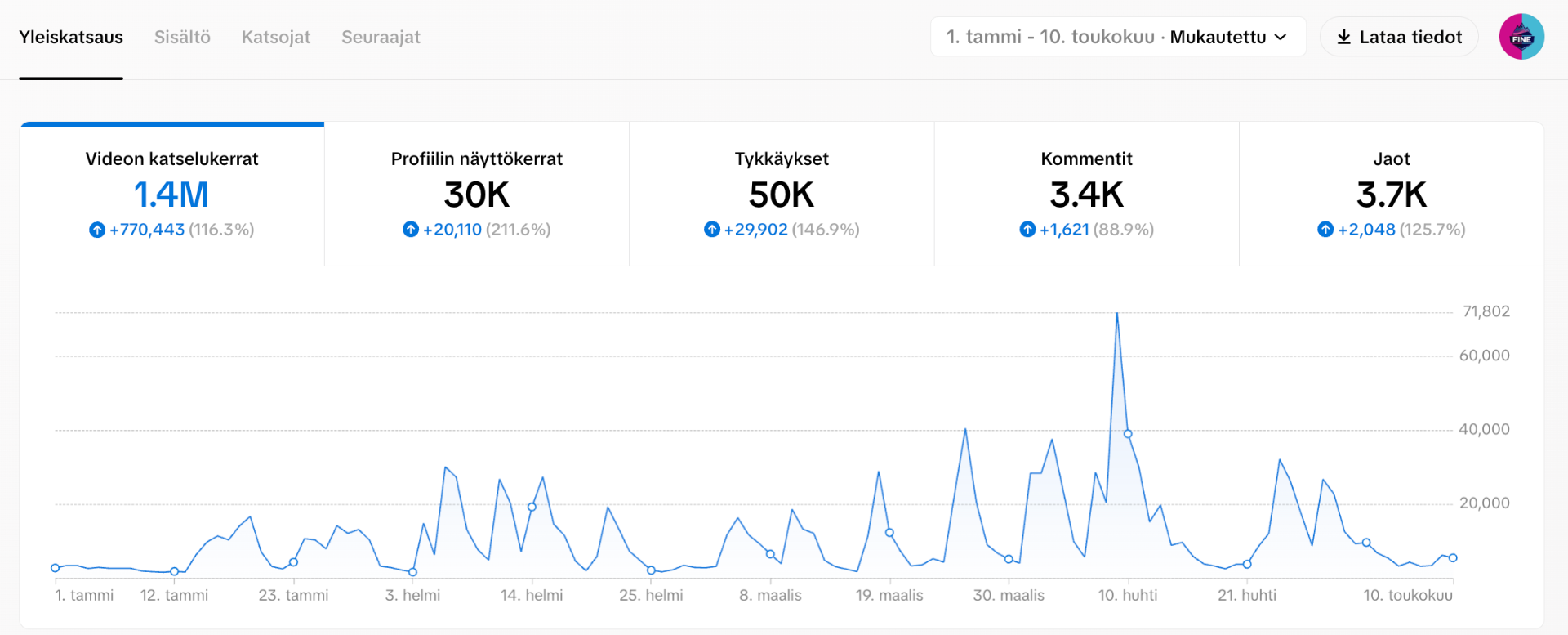
Task: Click up-arrow icon under Videon katselukerrat
Action: 97,230
